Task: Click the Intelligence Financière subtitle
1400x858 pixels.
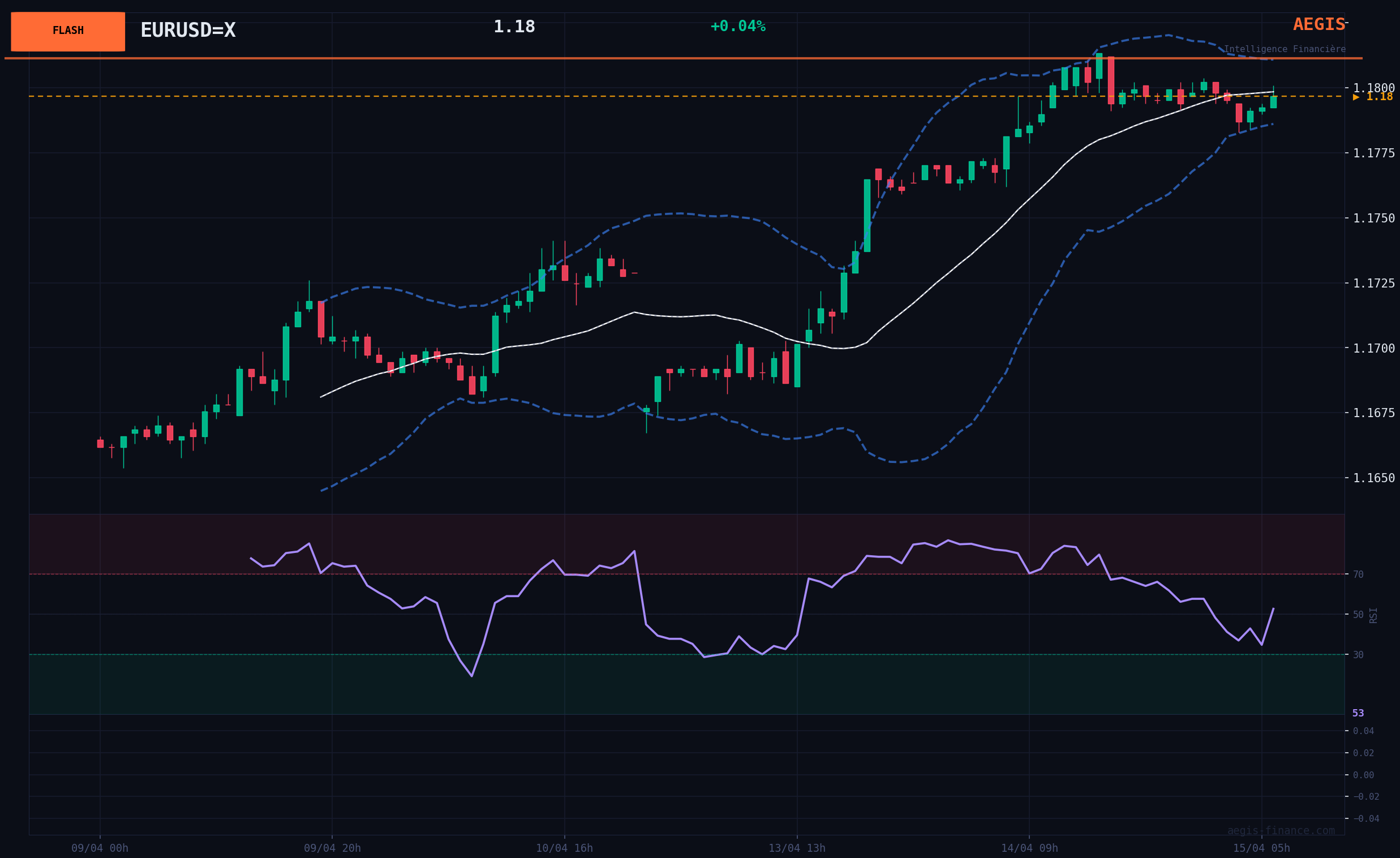Action: coord(1284,49)
